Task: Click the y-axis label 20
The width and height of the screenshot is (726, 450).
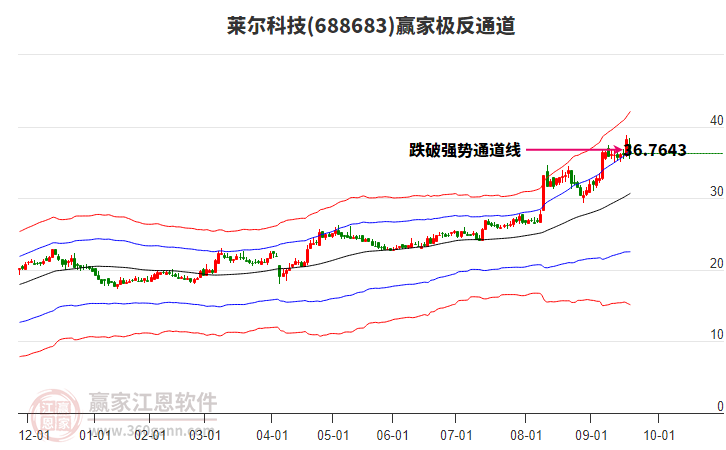Action: 716,263
